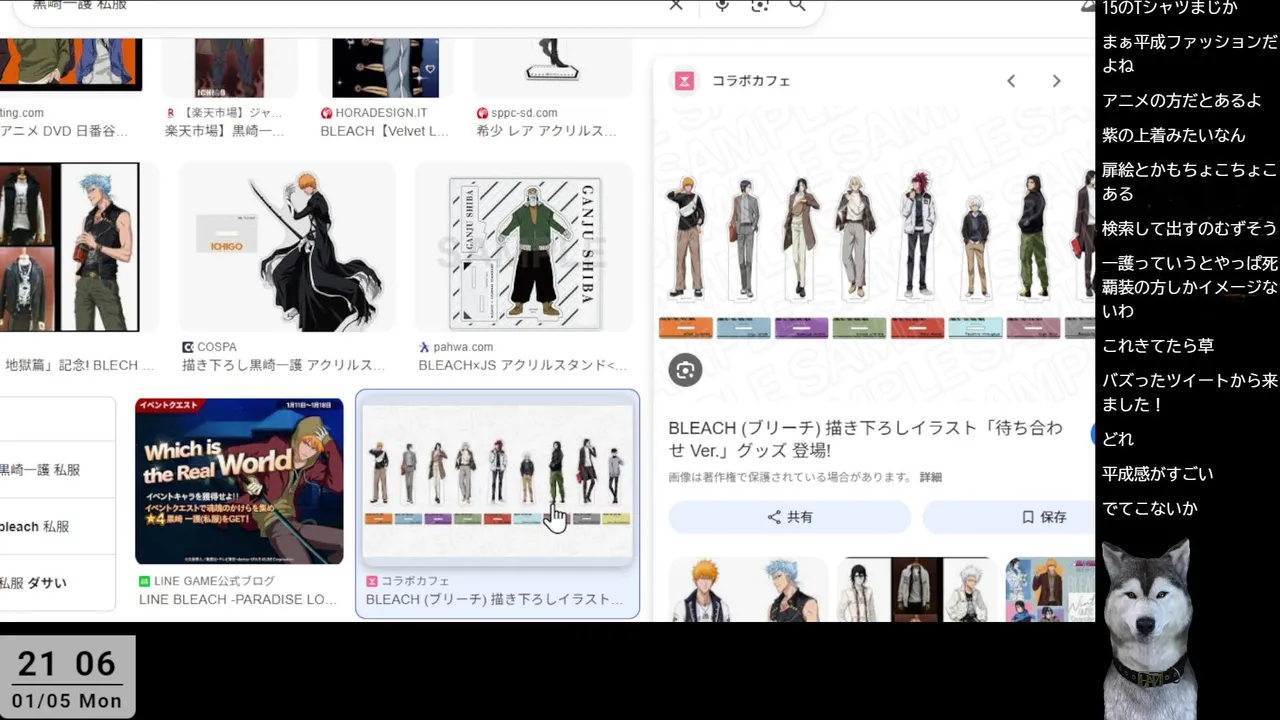The image size is (1280, 720).
Task: Open related image of Ichigo and Grimmjow
Action: [748, 590]
